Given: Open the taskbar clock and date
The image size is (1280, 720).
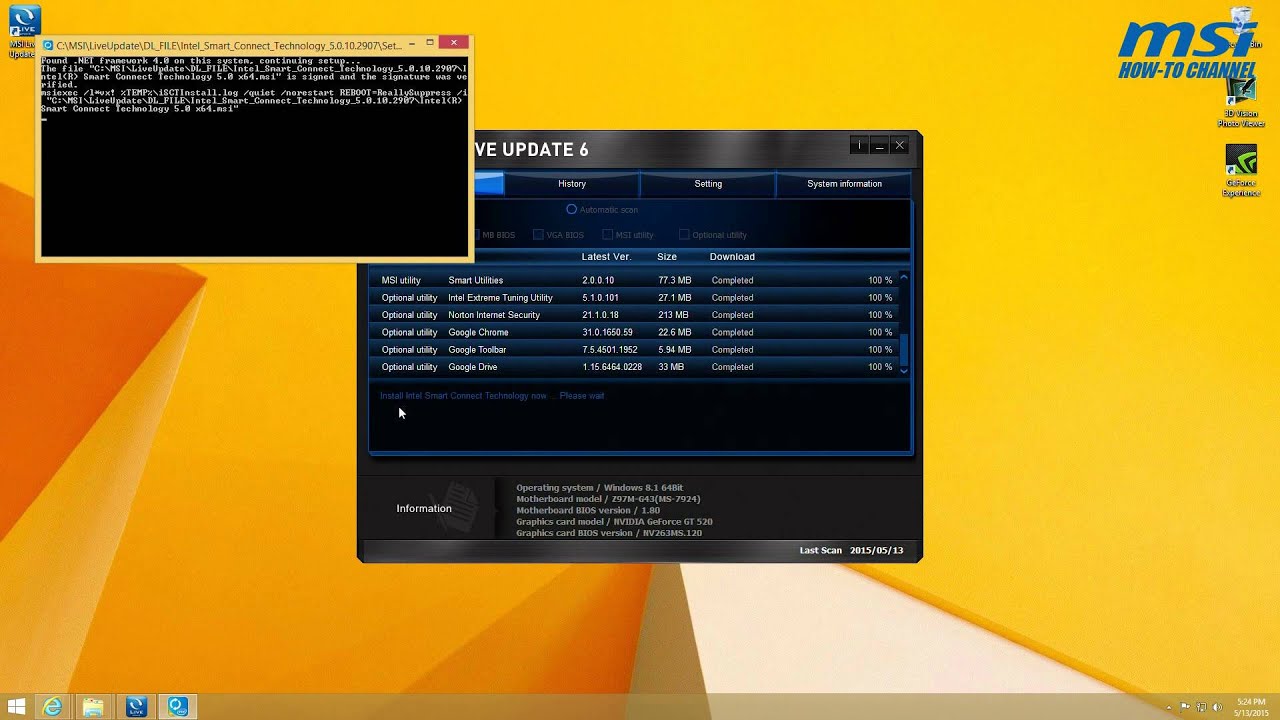Looking at the screenshot, I should [x=1250, y=707].
